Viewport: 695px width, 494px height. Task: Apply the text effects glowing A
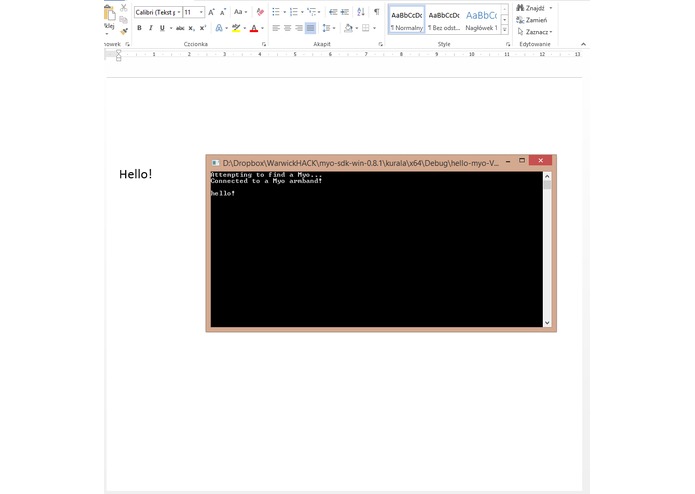(219, 28)
